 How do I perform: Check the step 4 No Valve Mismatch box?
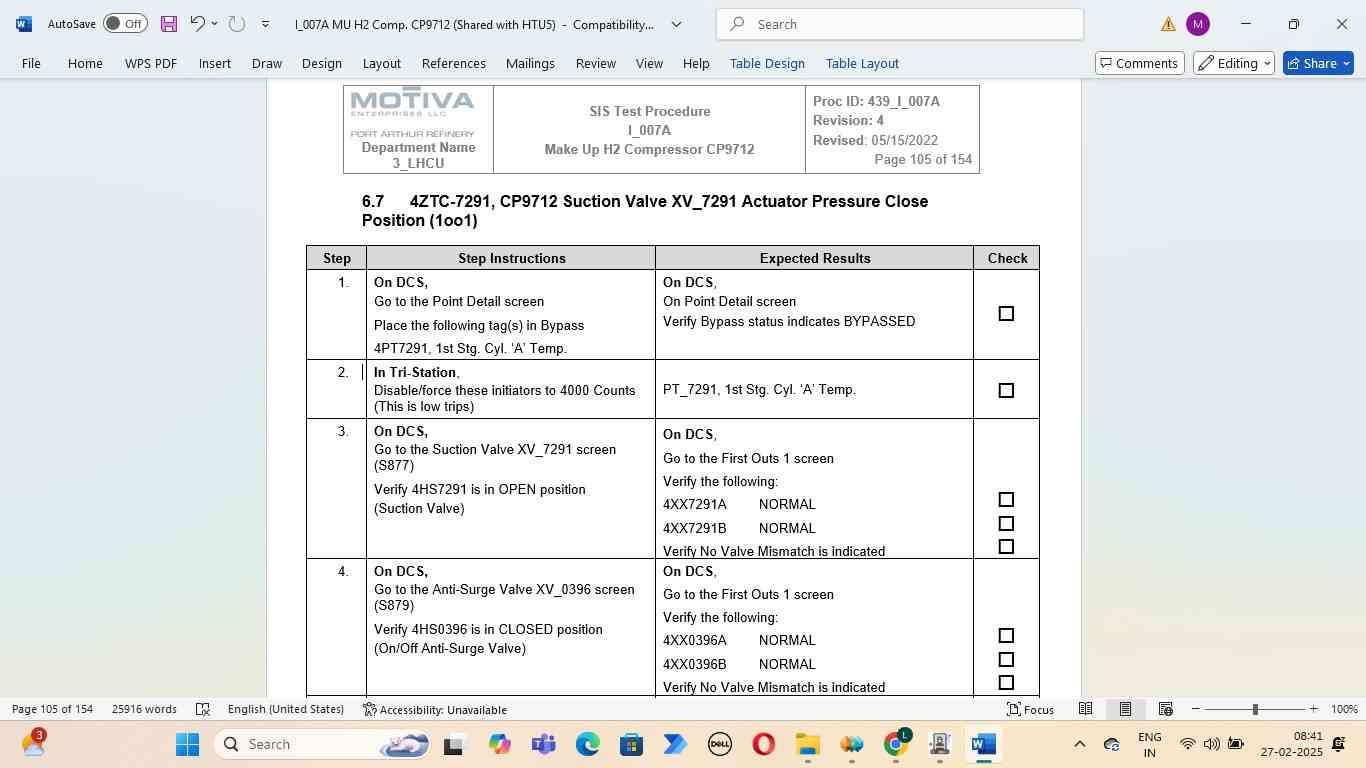click(1006, 683)
